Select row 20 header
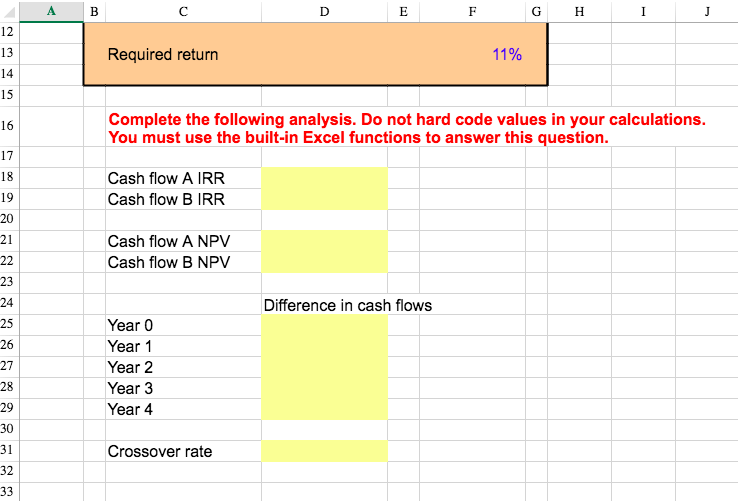Screen dimensions: 738x501 tap(9, 219)
